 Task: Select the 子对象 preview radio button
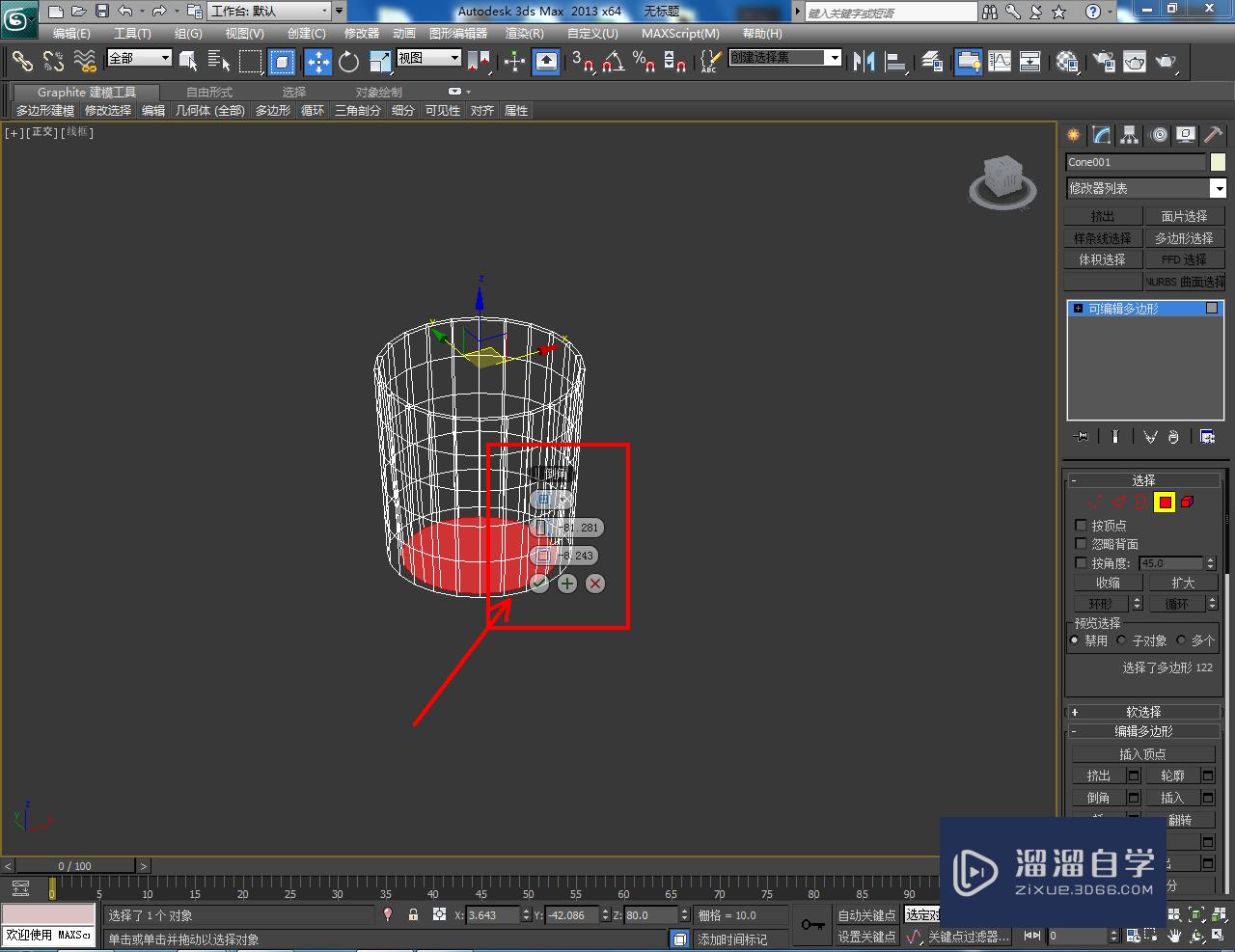coord(1121,639)
